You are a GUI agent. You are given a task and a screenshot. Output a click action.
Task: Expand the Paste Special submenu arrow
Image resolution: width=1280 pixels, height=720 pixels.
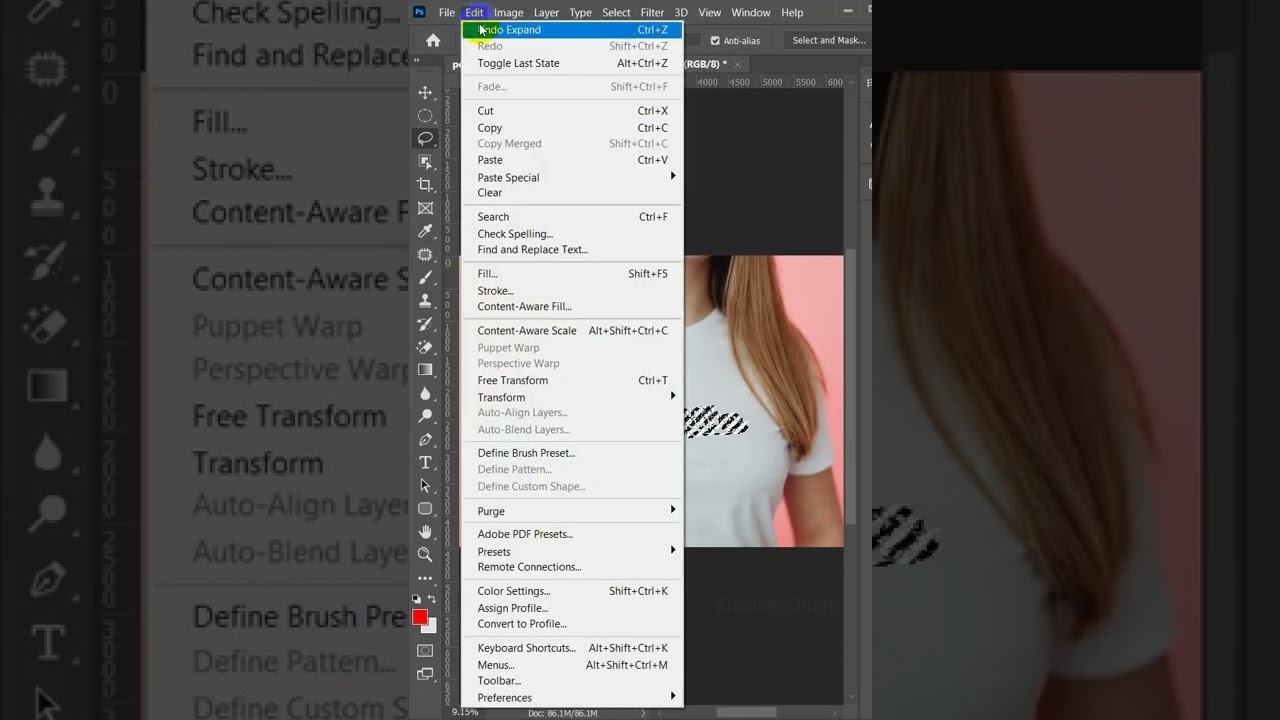pos(673,176)
